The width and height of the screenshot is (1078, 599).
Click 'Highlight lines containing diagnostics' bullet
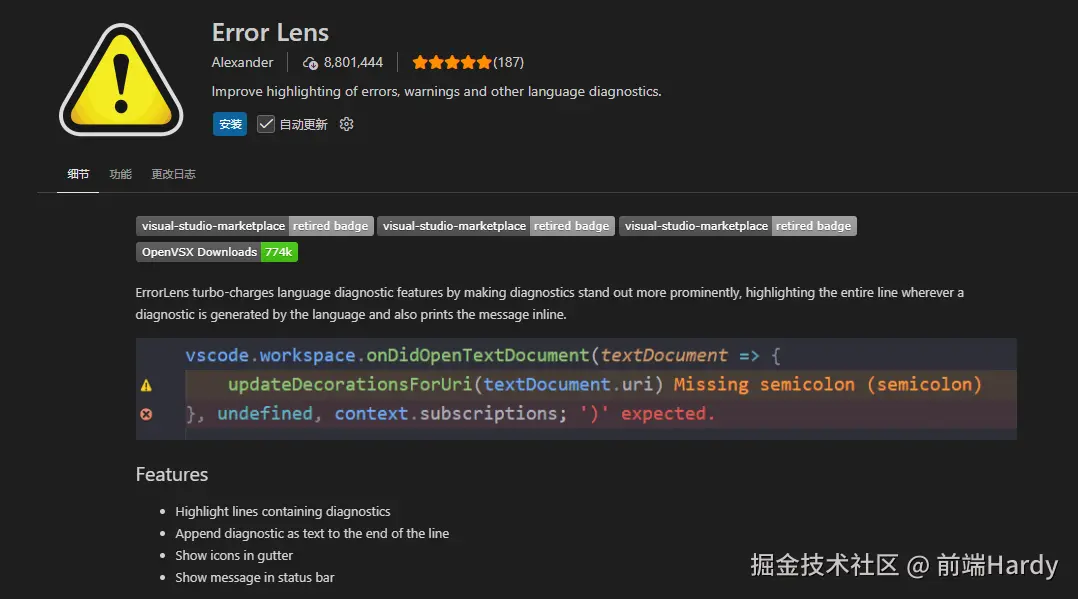pyautogui.click(x=283, y=512)
